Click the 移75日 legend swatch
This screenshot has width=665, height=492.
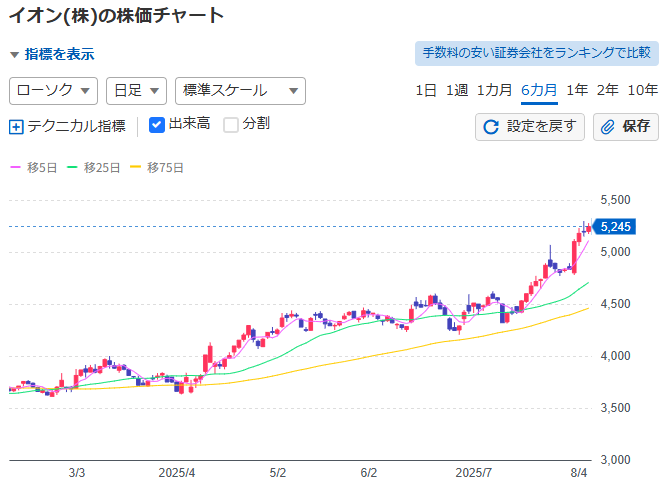click(135, 167)
